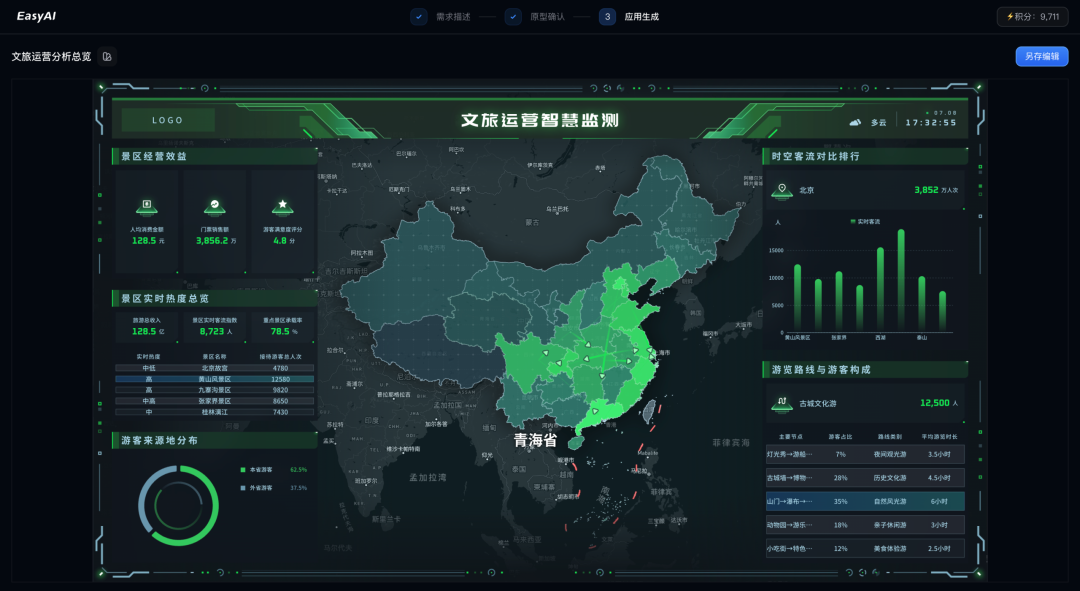The width and height of the screenshot is (1080, 591).
Task: Click the 游览路线与游客构成 panel header
Action: click(865, 370)
